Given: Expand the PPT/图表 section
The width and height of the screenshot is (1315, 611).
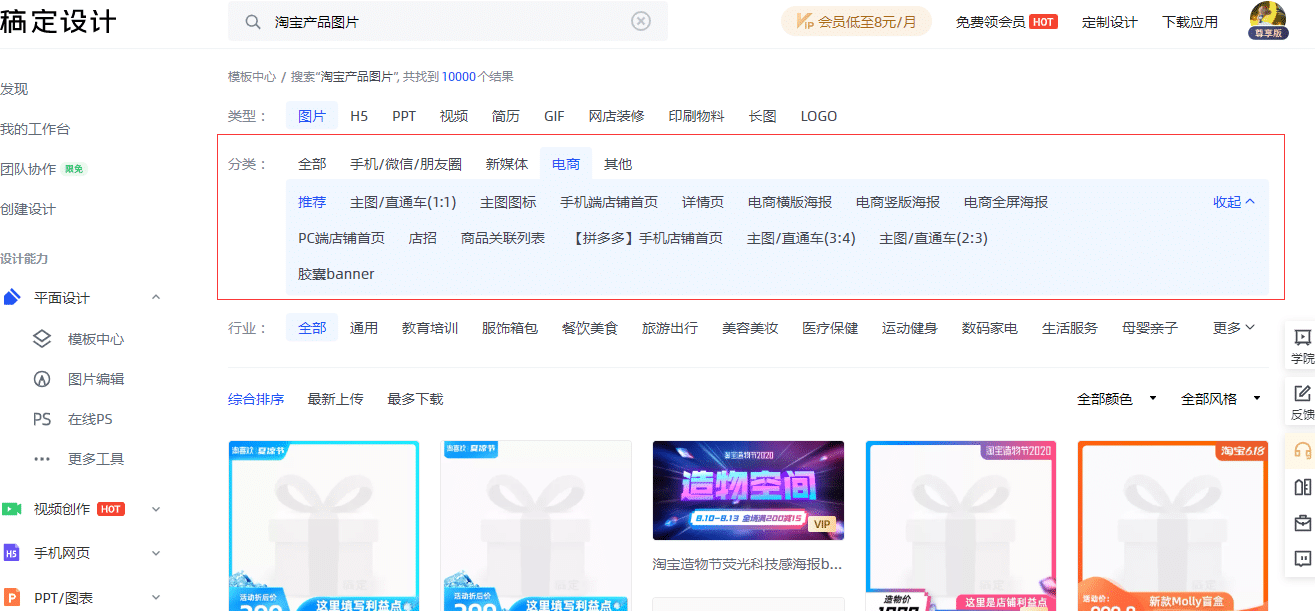Looking at the screenshot, I should coord(156,598).
